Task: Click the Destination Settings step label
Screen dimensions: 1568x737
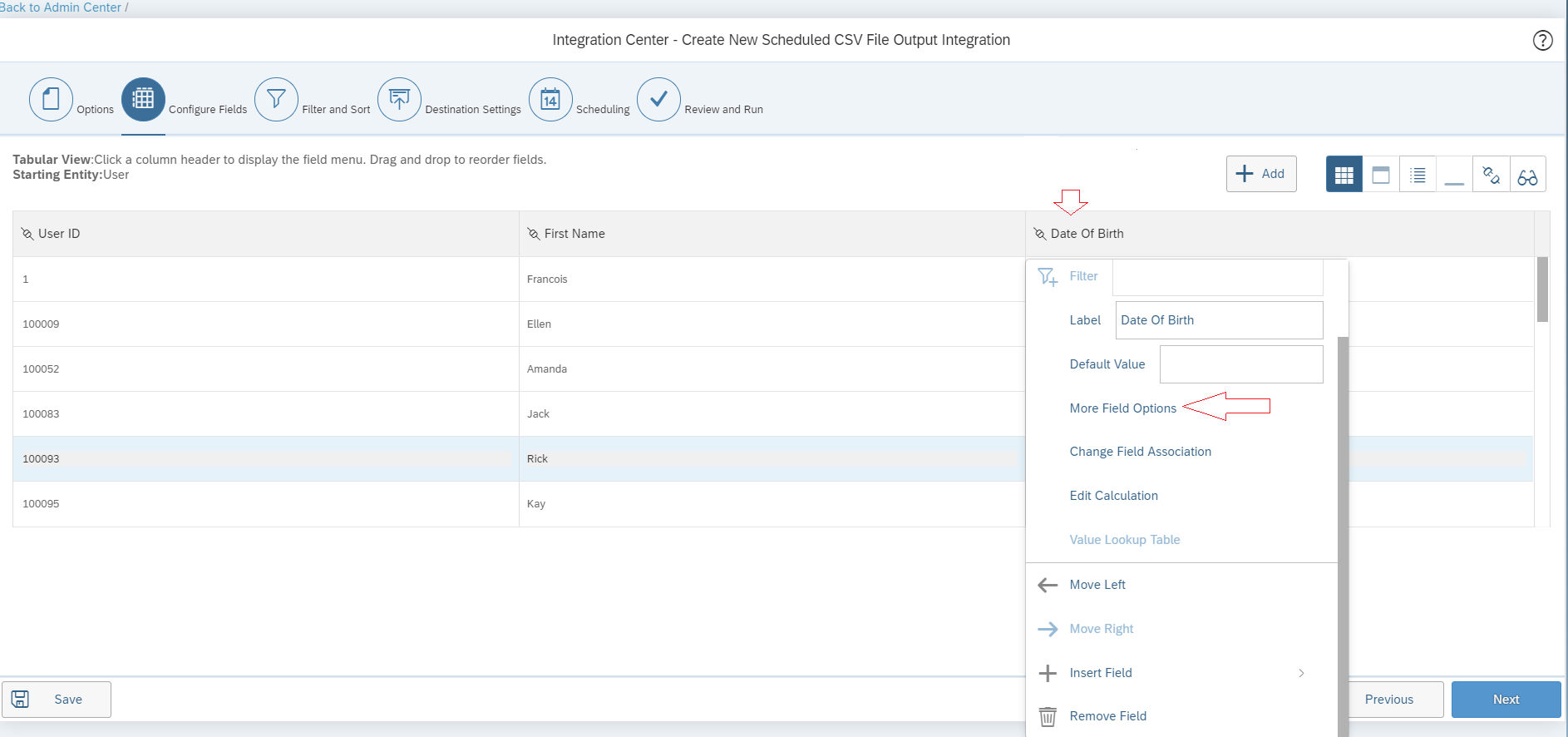Action: [473, 110]
